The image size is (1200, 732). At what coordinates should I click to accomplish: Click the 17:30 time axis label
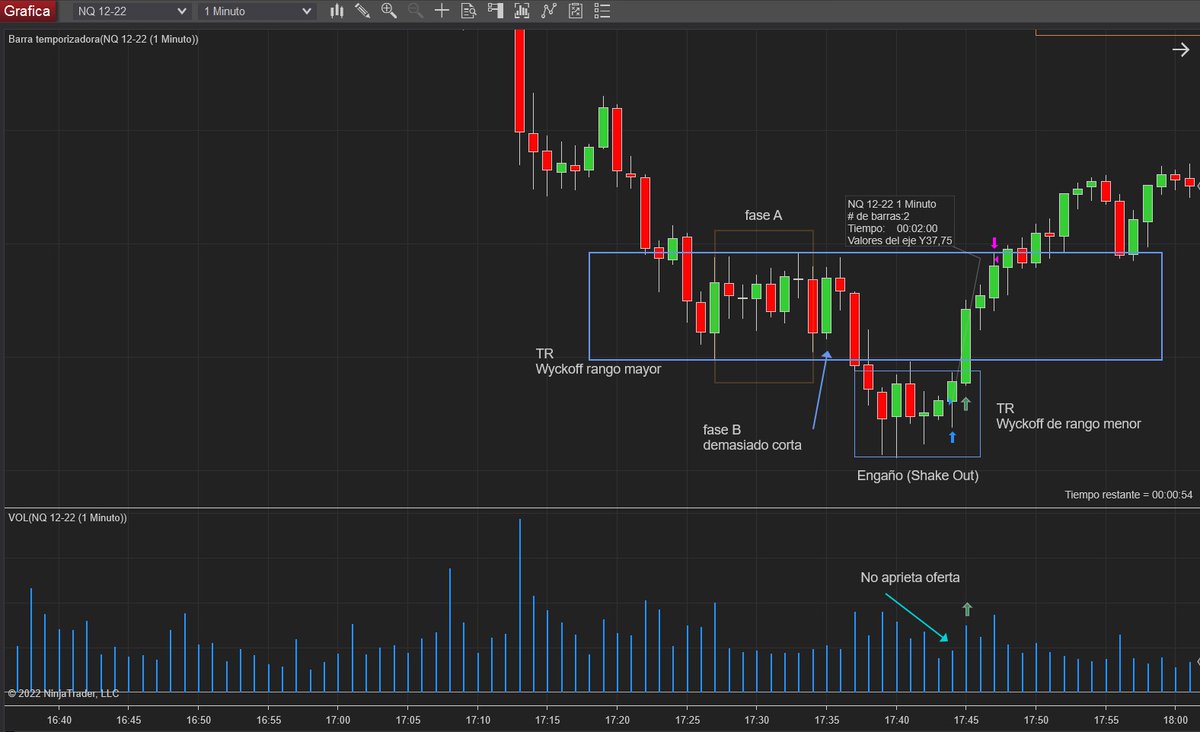tap(757, 719)
